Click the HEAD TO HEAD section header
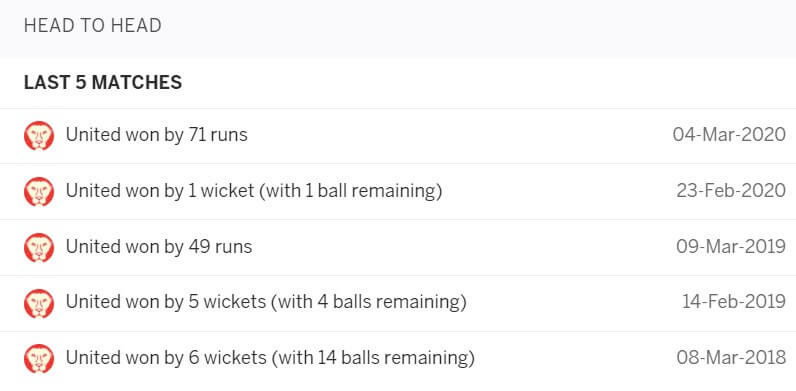This screenshot has width=796, height=391. 93,26
